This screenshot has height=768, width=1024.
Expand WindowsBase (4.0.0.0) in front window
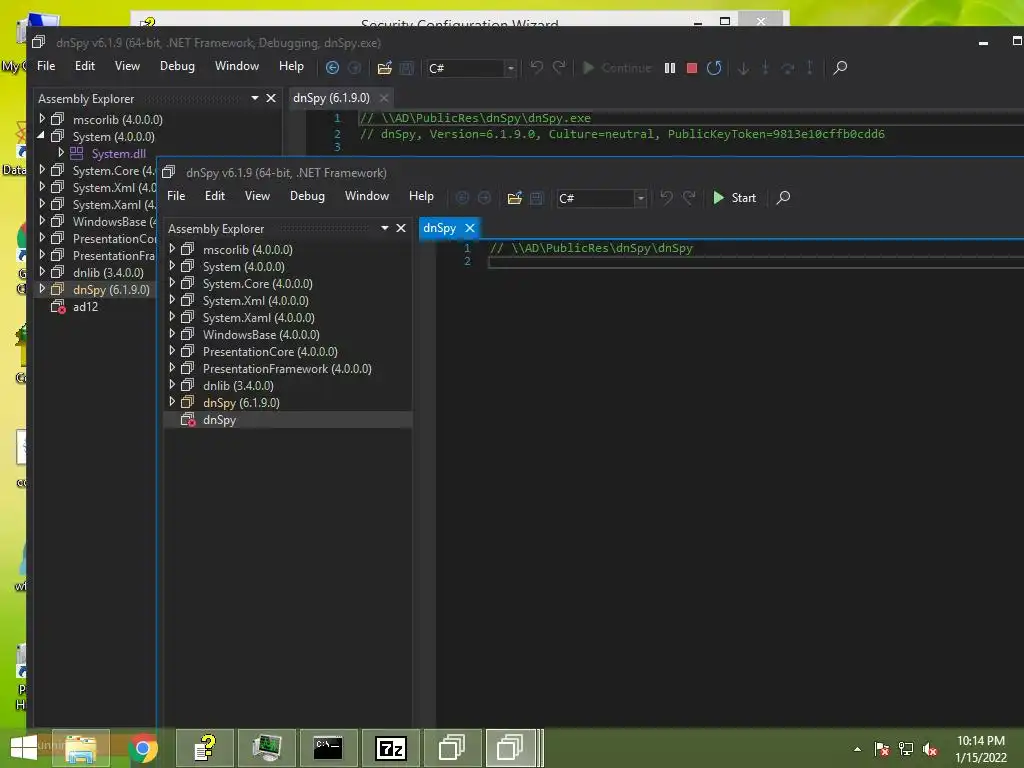172,334
